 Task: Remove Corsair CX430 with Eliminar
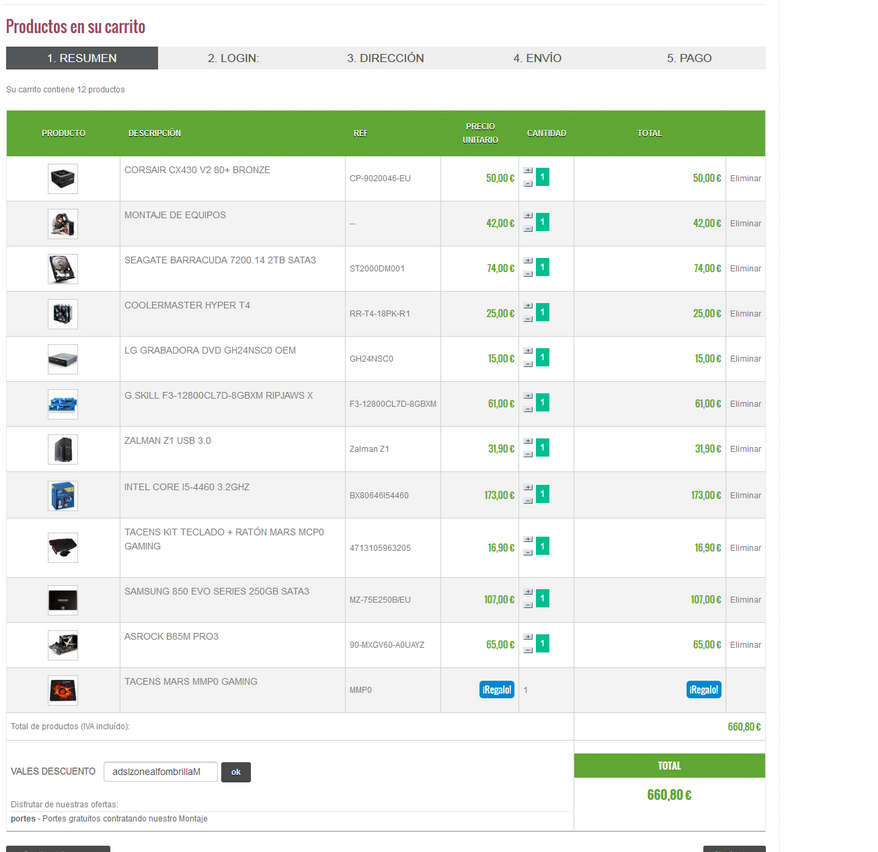pyautogui.click(x=745, y=178)
